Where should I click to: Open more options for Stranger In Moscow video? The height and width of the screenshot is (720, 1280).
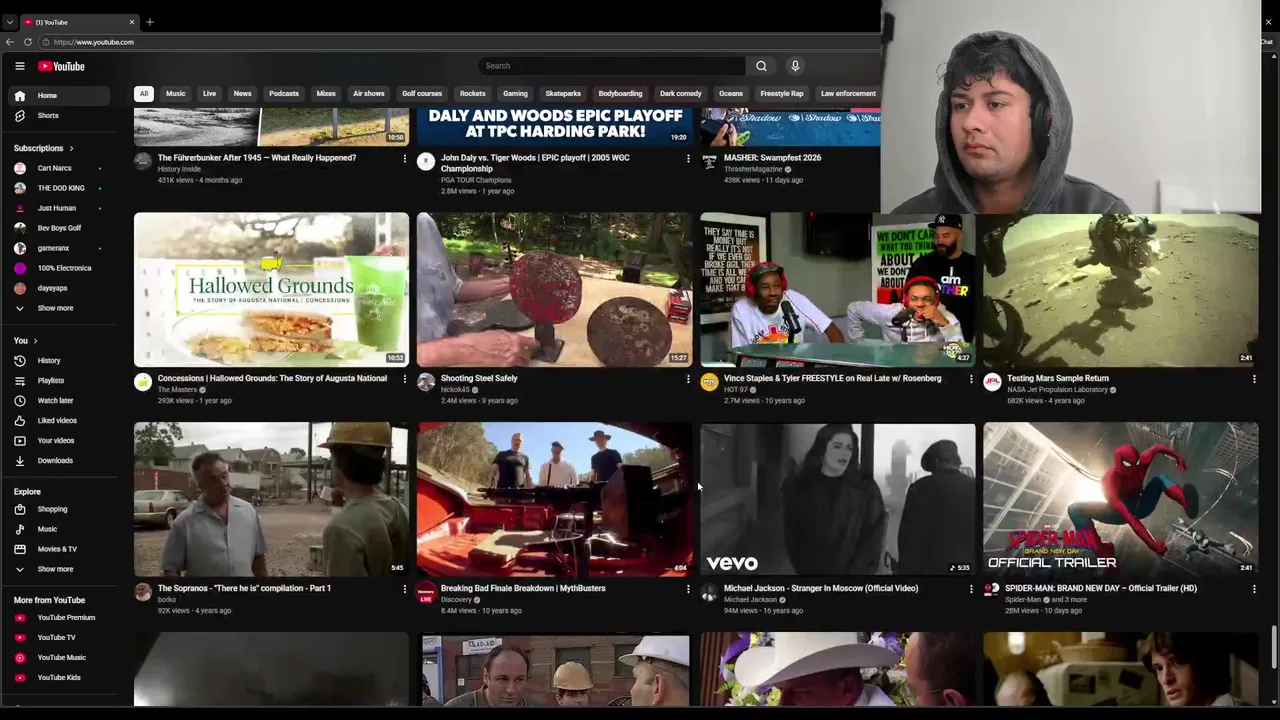pyautogui.click(x=971, y=589)
